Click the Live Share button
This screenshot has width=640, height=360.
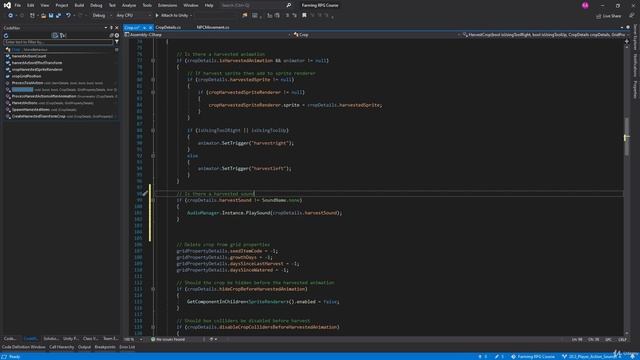pyautogui.click(x=608, y=16)
